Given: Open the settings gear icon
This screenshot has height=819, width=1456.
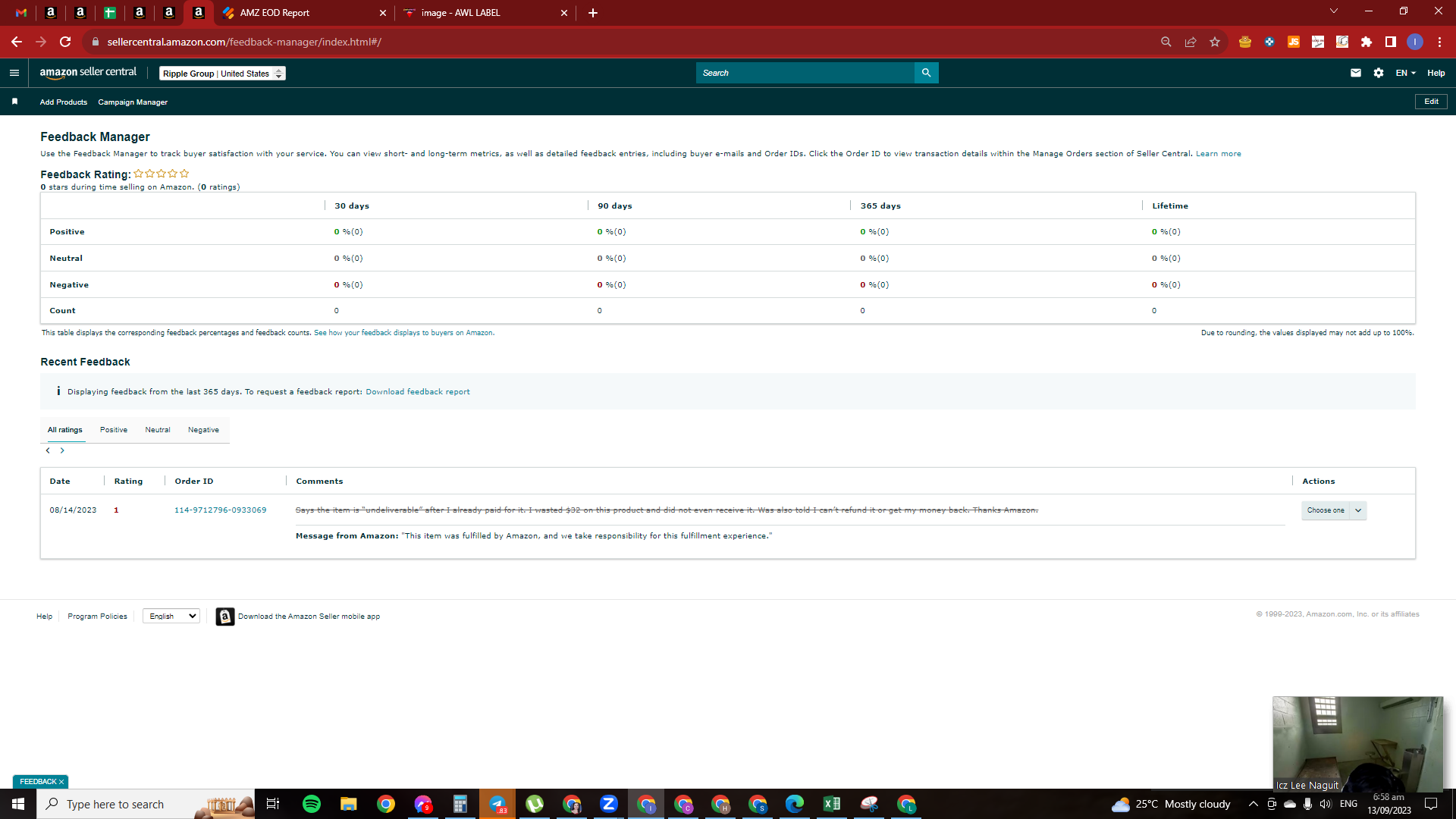Looking at the screenshot, I should pyautogui.click(x=1379, y=73).
